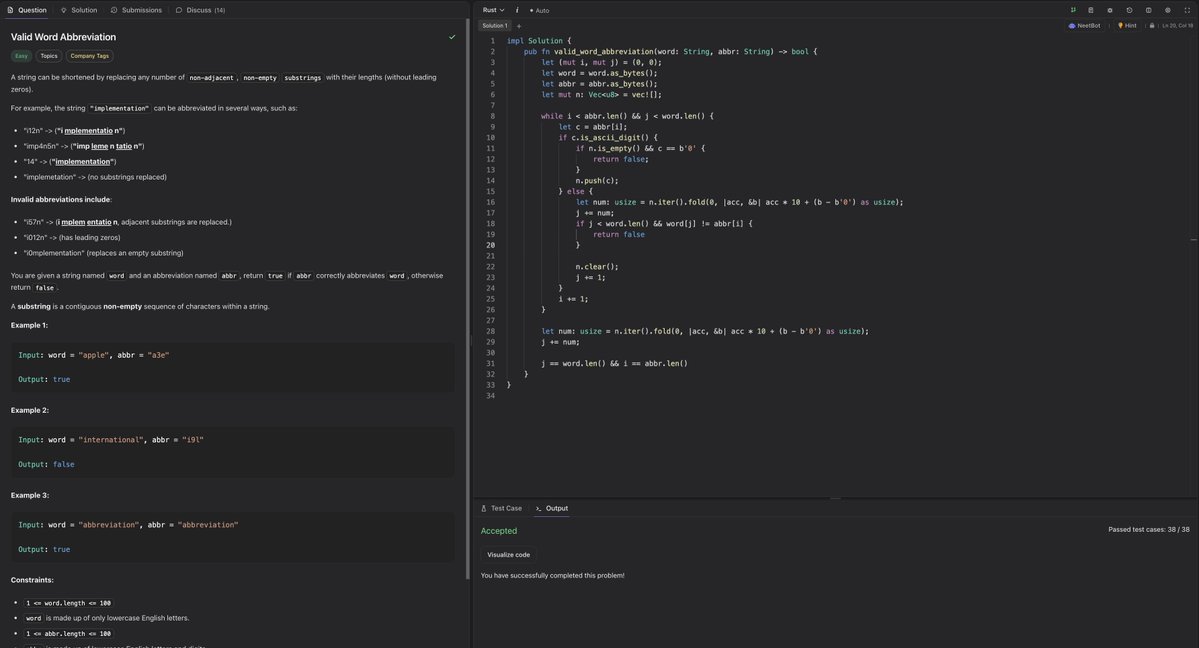This screenshot has height=648, width=1199.
Task: Click the Valid Word Abbreviation title
Action: coord(63,37)
